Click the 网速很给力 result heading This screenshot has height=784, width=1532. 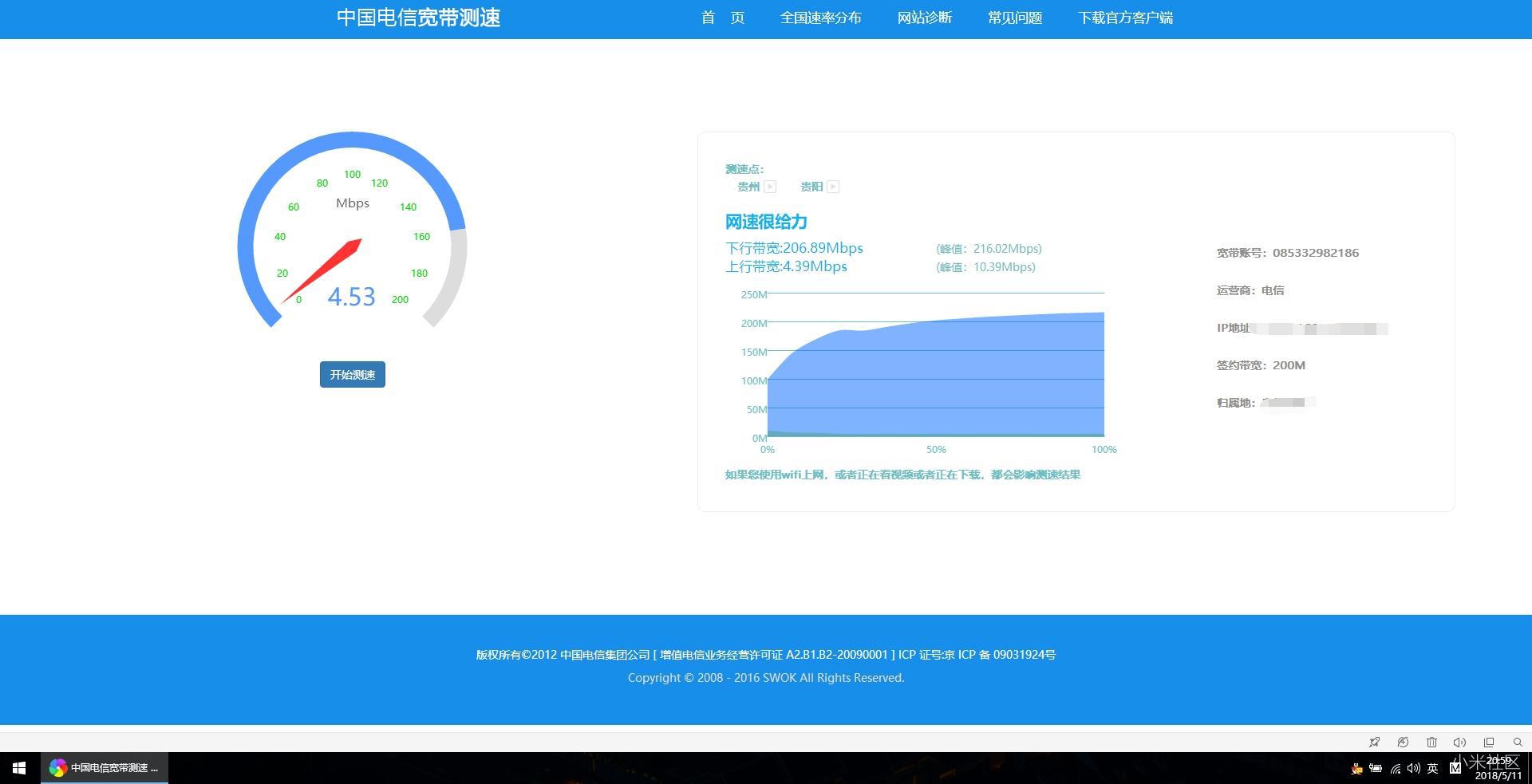pyautogui.click(x=766, y=222)
